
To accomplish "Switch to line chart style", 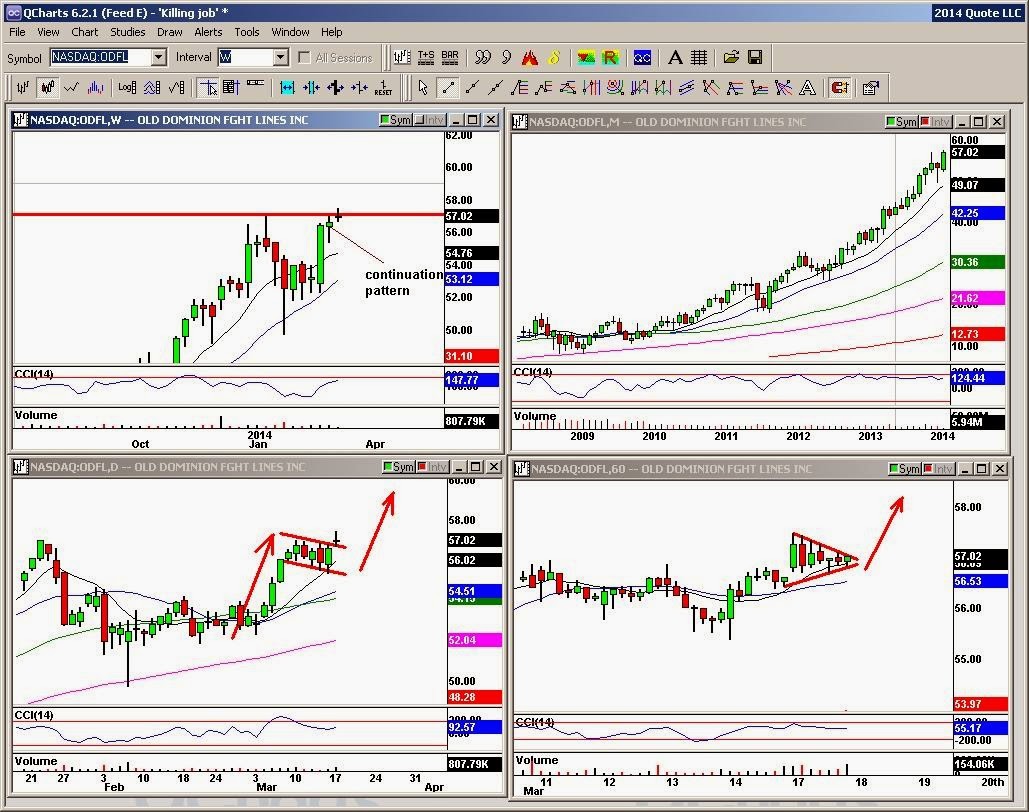I will tap(72, 87).
